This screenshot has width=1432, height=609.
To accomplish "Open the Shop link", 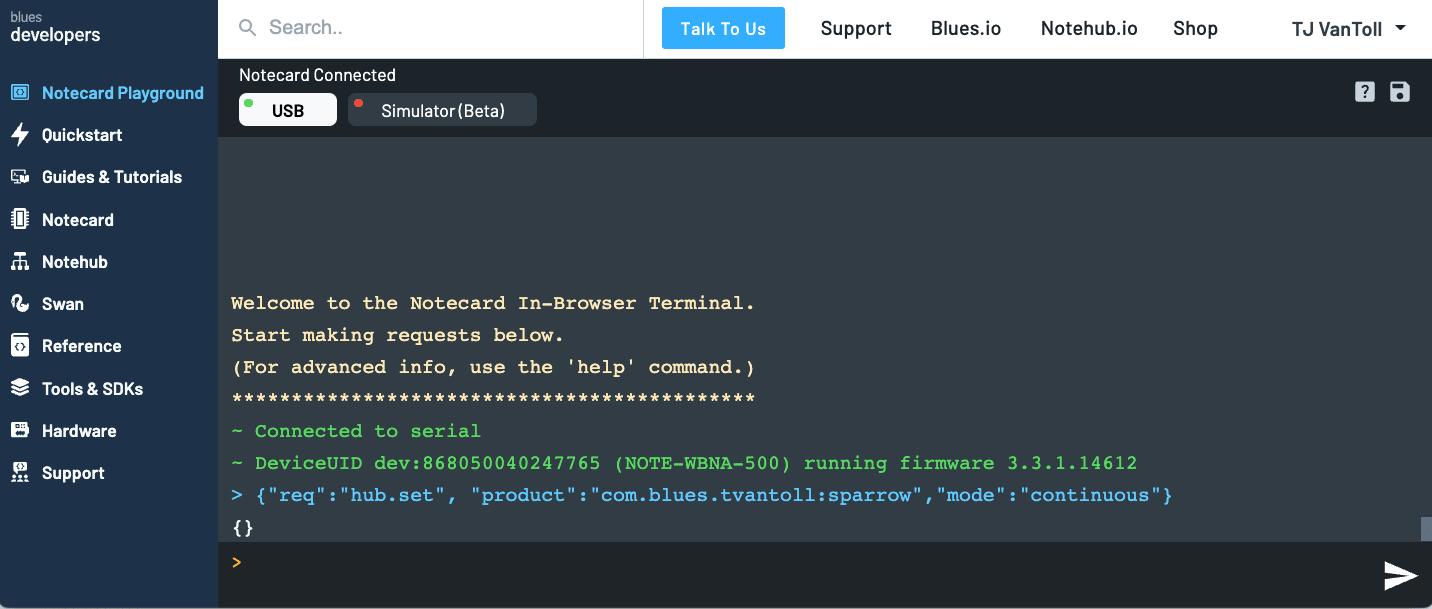I will pos(1195,28).
